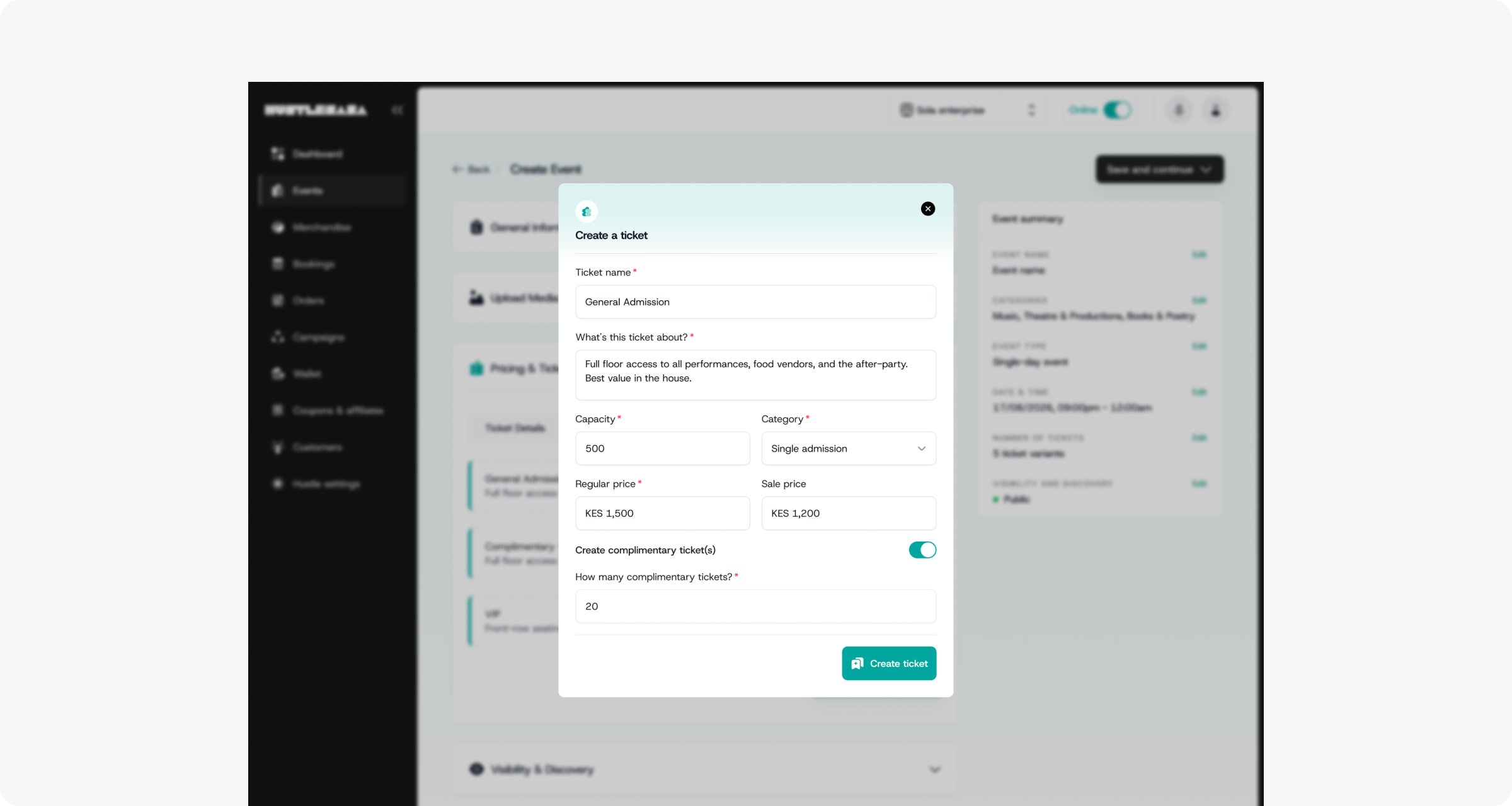
Task: Open the Sole enterprise account switcher
Action: click(x=968, y=110)
